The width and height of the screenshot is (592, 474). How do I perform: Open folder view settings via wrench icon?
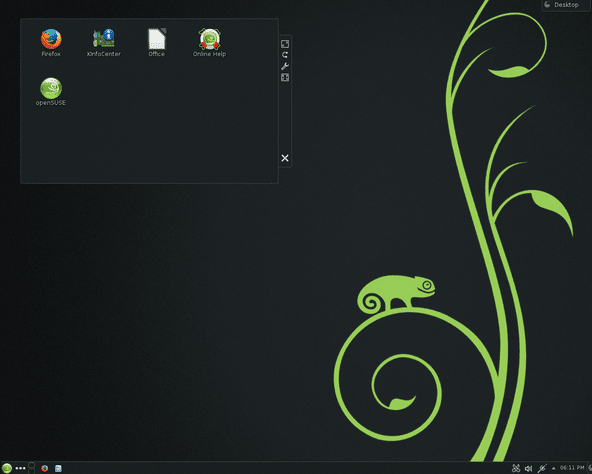point(285,66)
